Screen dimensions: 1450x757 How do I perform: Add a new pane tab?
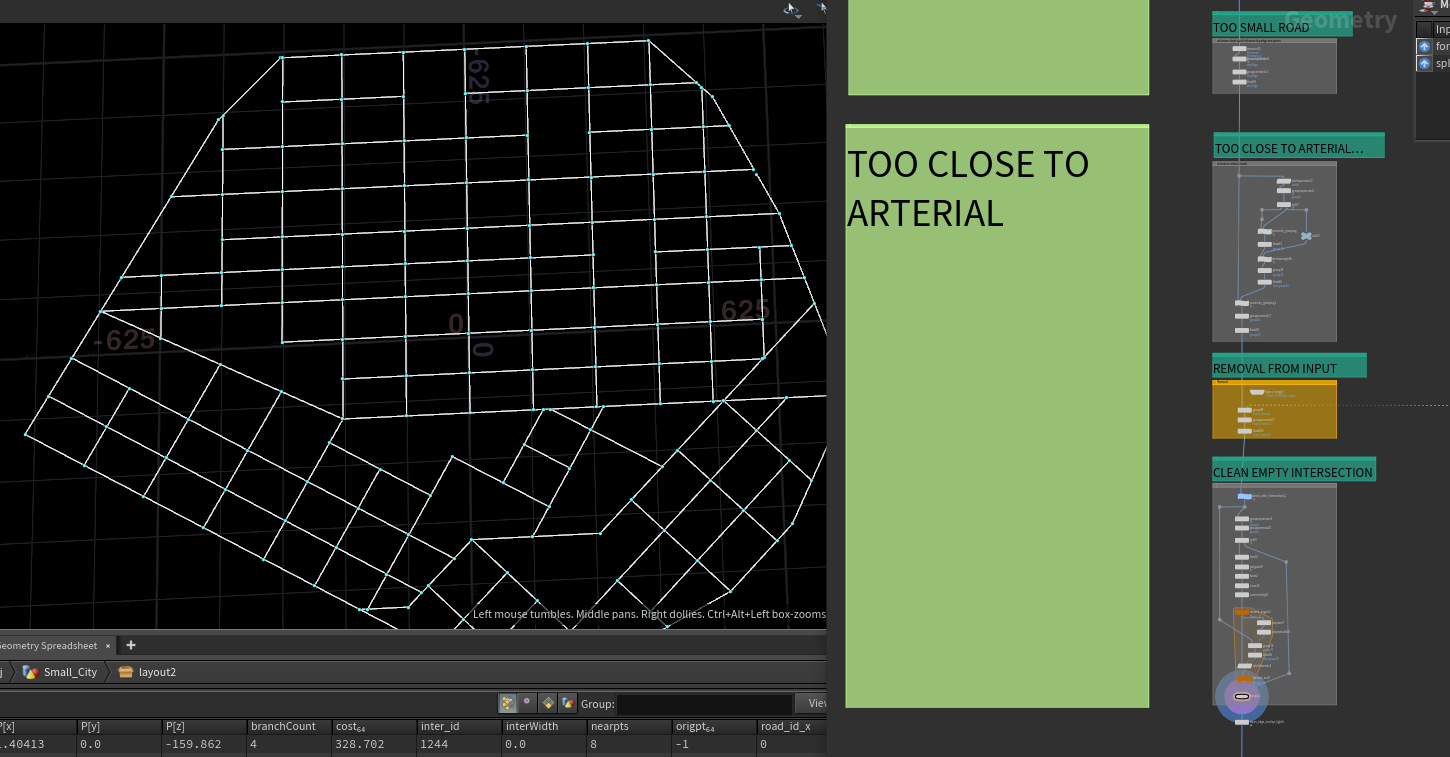(x=131, y=646)
